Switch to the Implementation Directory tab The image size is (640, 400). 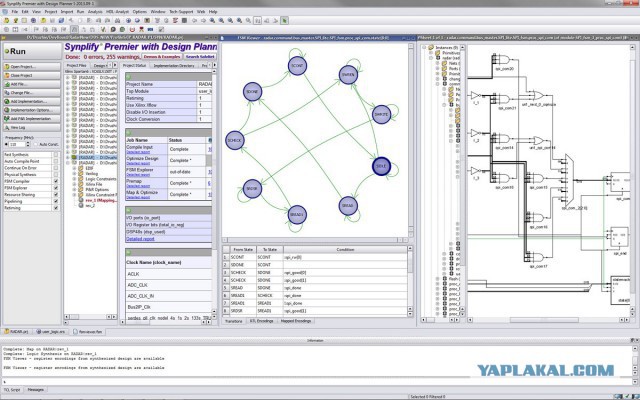pos(174,65)
